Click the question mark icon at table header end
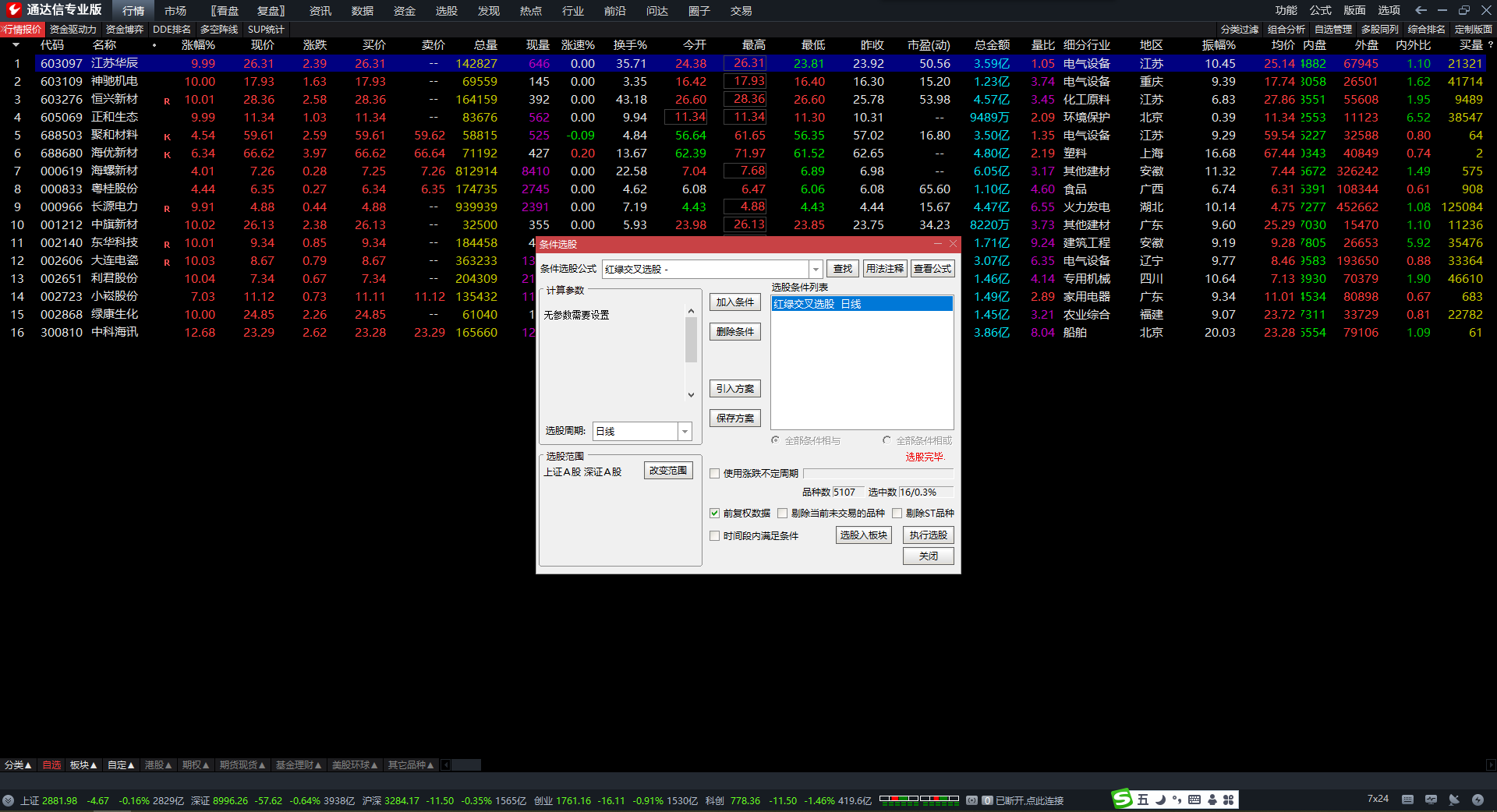 [1491, 45]
